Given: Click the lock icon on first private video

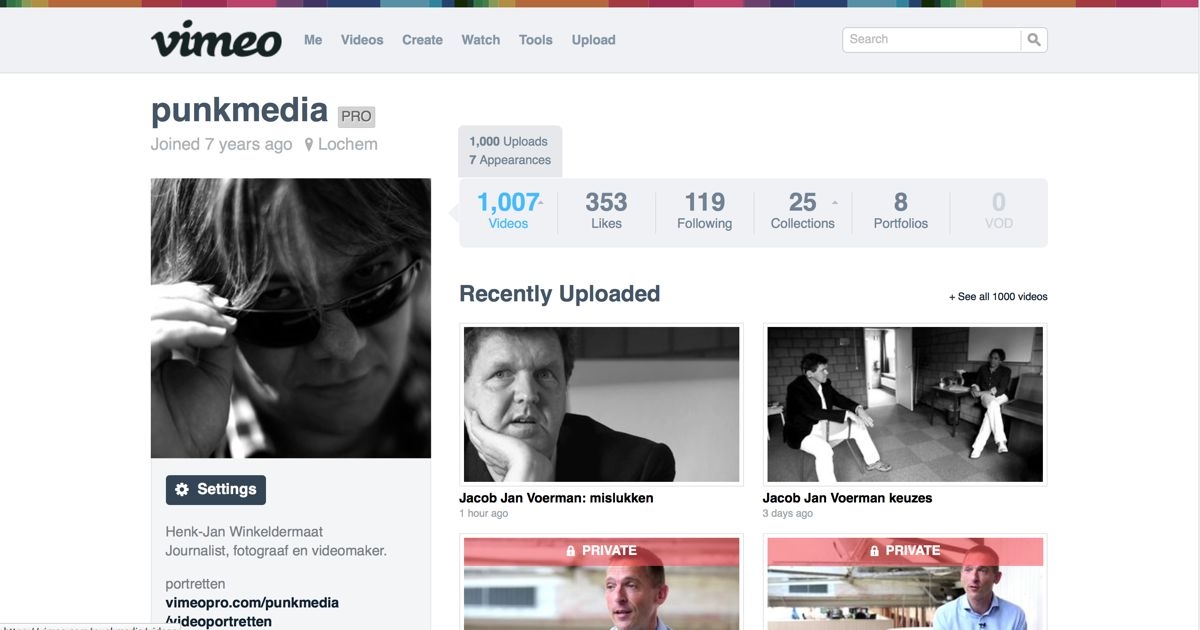Looking at the screenshot, I should click(x=571, y=551).
